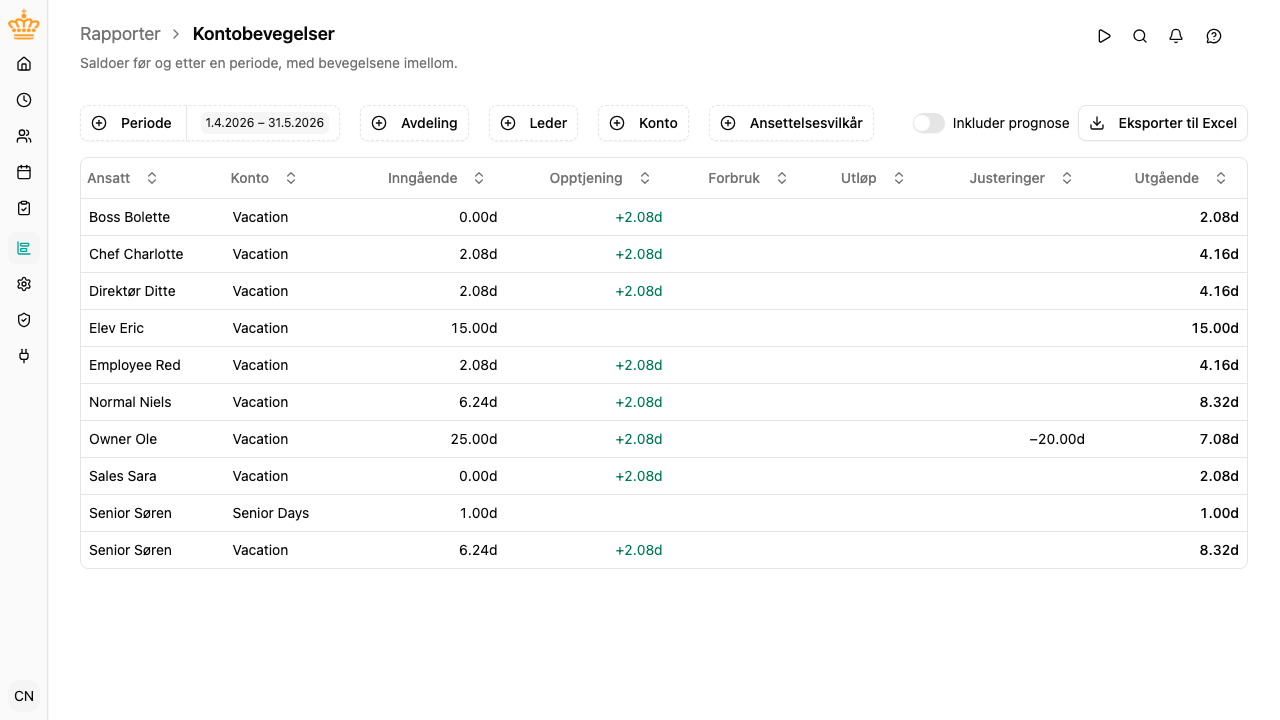Click −20.00d adjustment for Owner Ole
The width and height of the screenshot is (1280, 720).
[x=1057, y=439]
